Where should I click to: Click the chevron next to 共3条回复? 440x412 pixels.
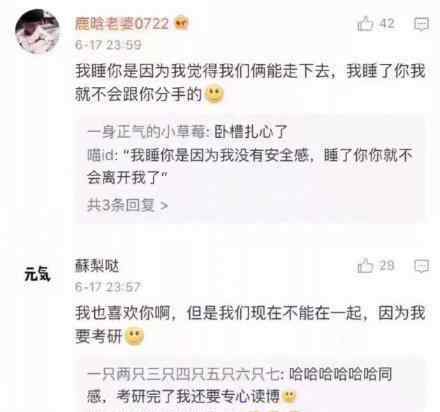(164, 206)
